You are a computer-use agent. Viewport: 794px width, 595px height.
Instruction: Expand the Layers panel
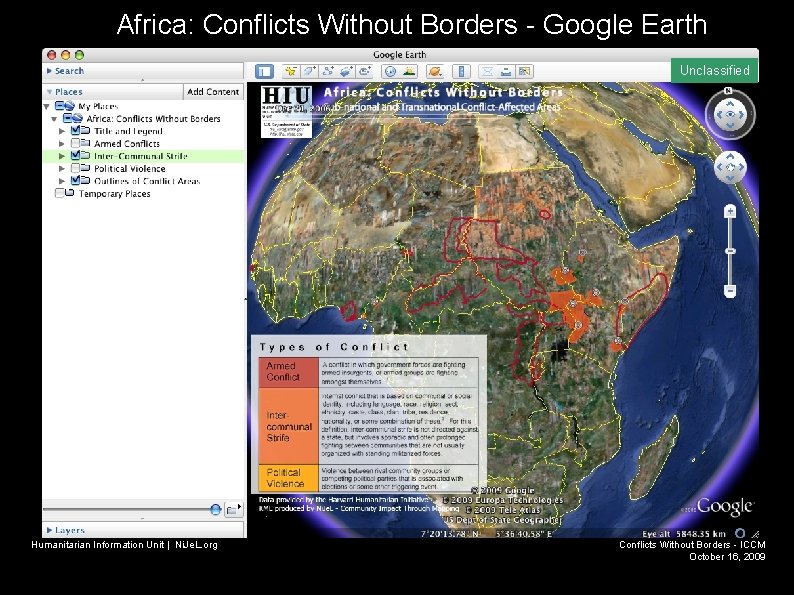(x=49, y=530)
